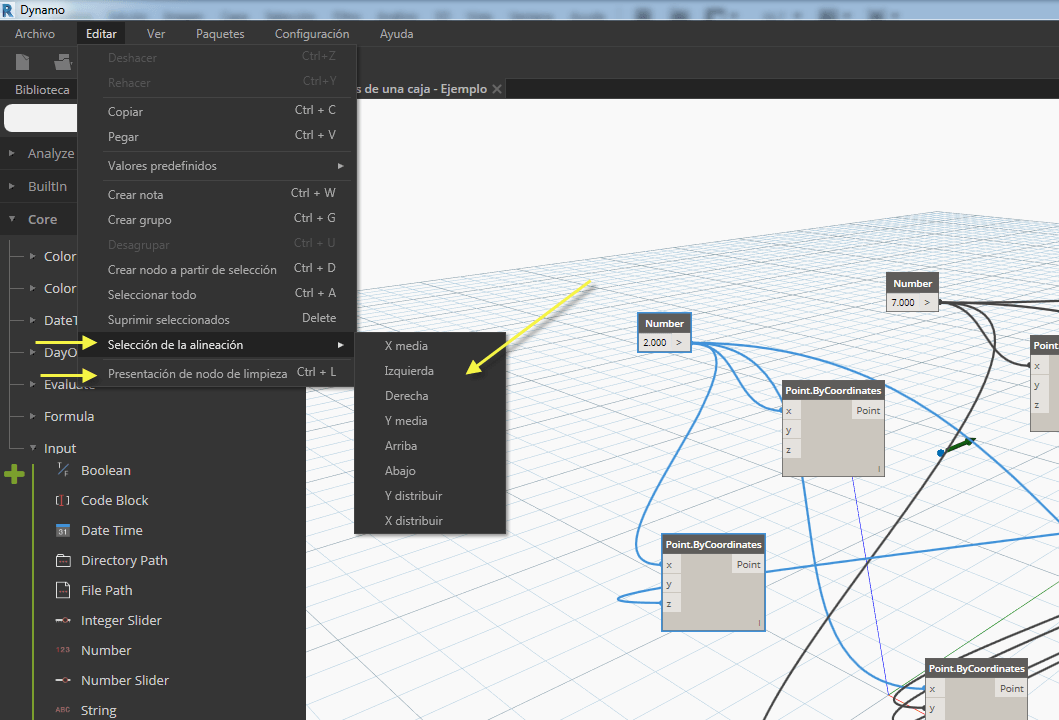Click the Boolean label in Input list

tap(106, 470)
